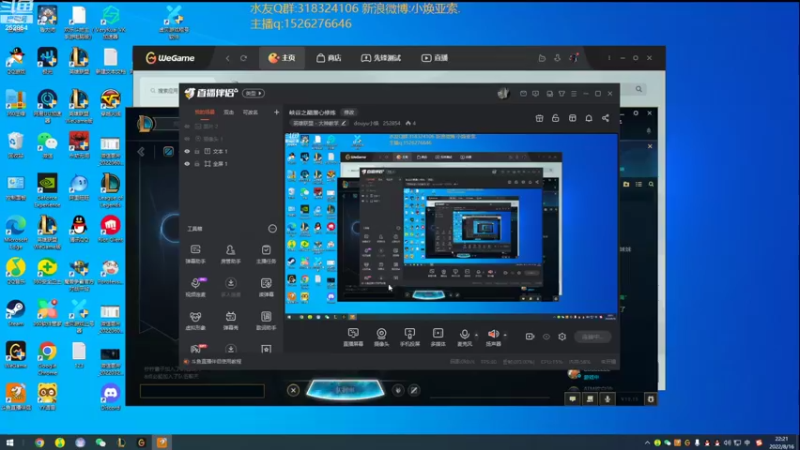Open the gift box icon in stream header
Image resolution: width=800 pixels, height=450 pixels.
pos(539,118)
